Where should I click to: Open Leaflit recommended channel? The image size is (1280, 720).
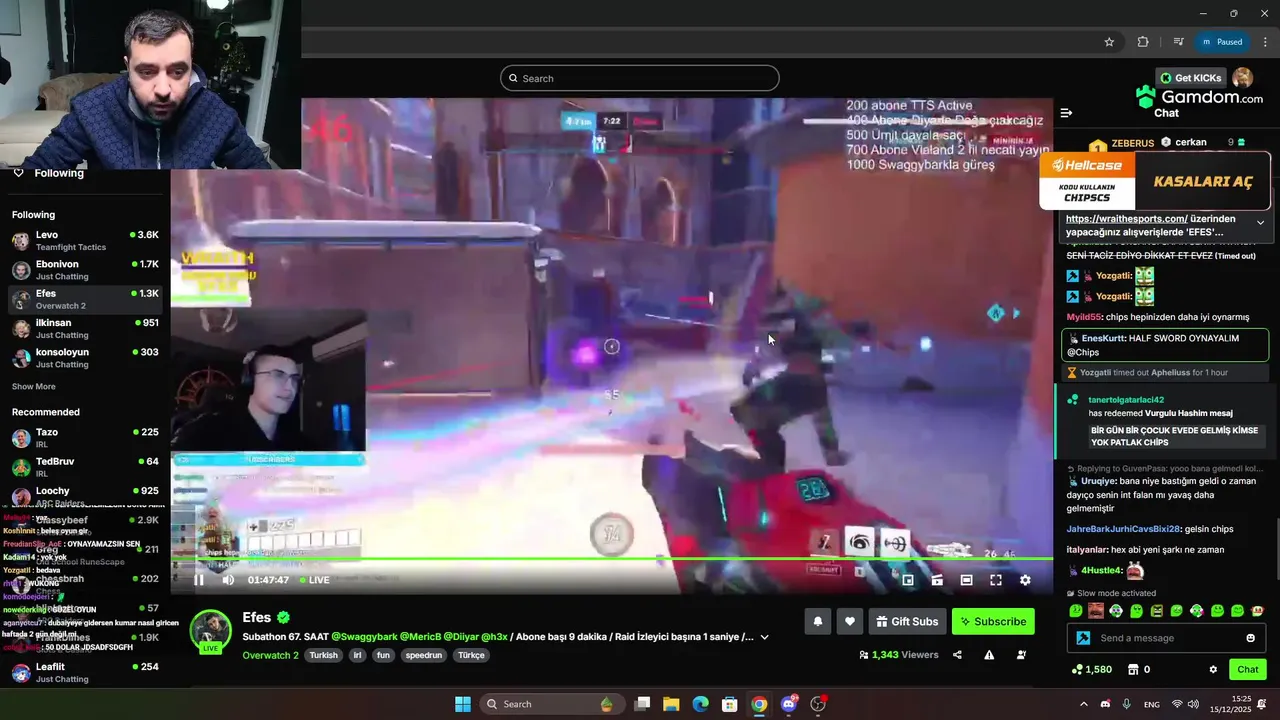tap(85, 672)
